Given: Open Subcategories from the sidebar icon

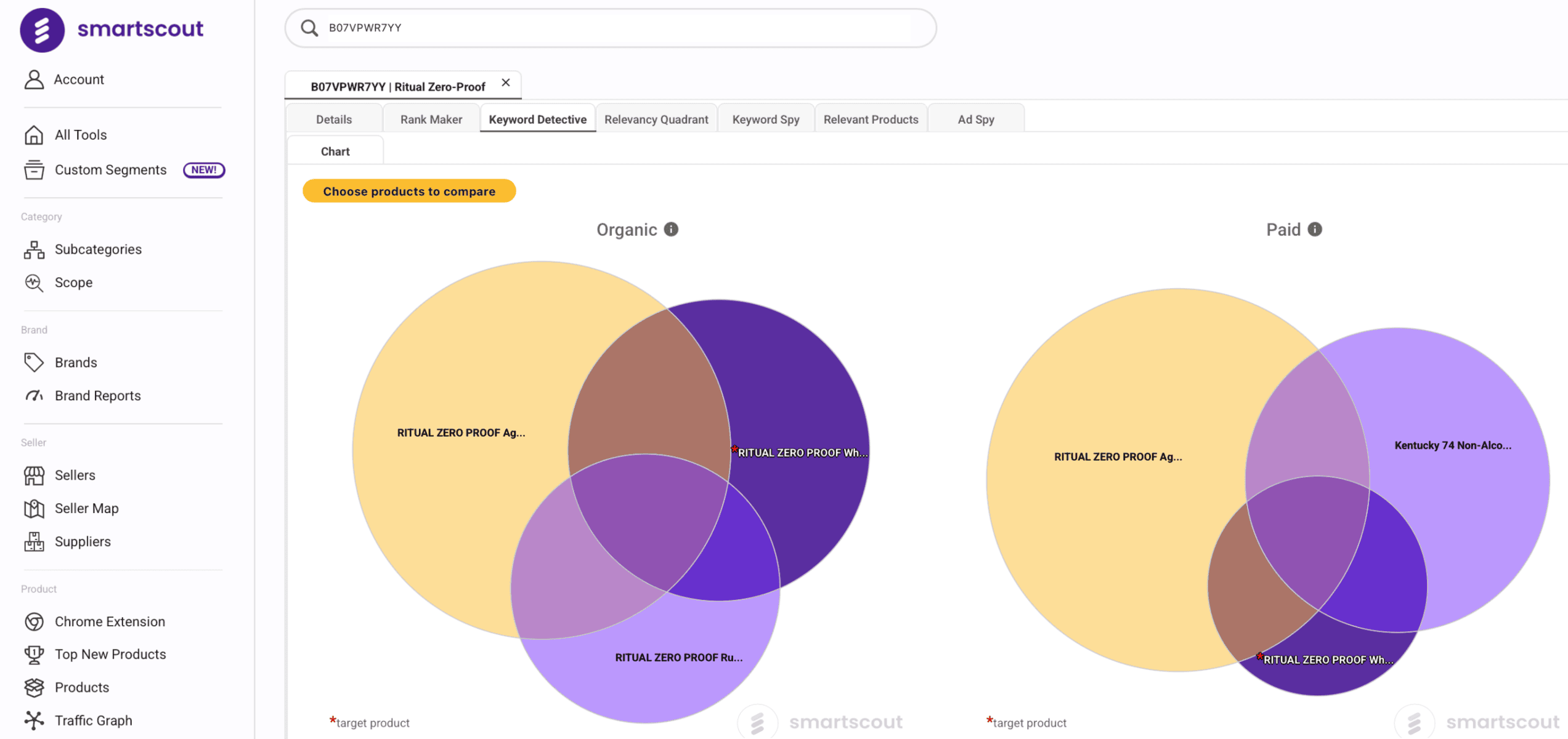Looking at the screenshot, I should (34, 249).
